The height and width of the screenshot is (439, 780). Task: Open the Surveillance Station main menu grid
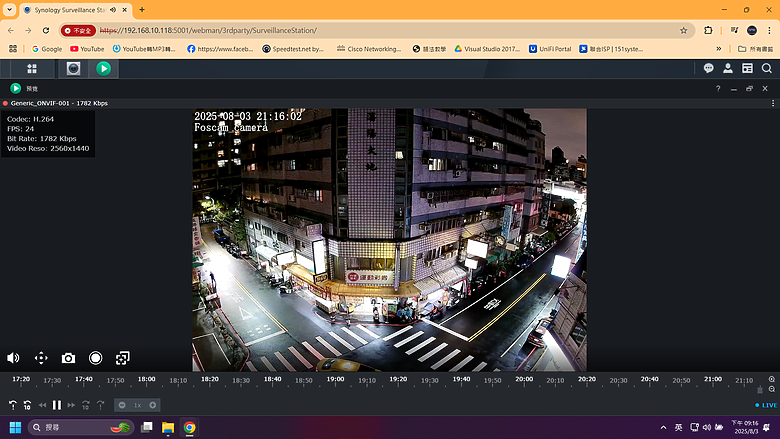click(x=32, y=69)
